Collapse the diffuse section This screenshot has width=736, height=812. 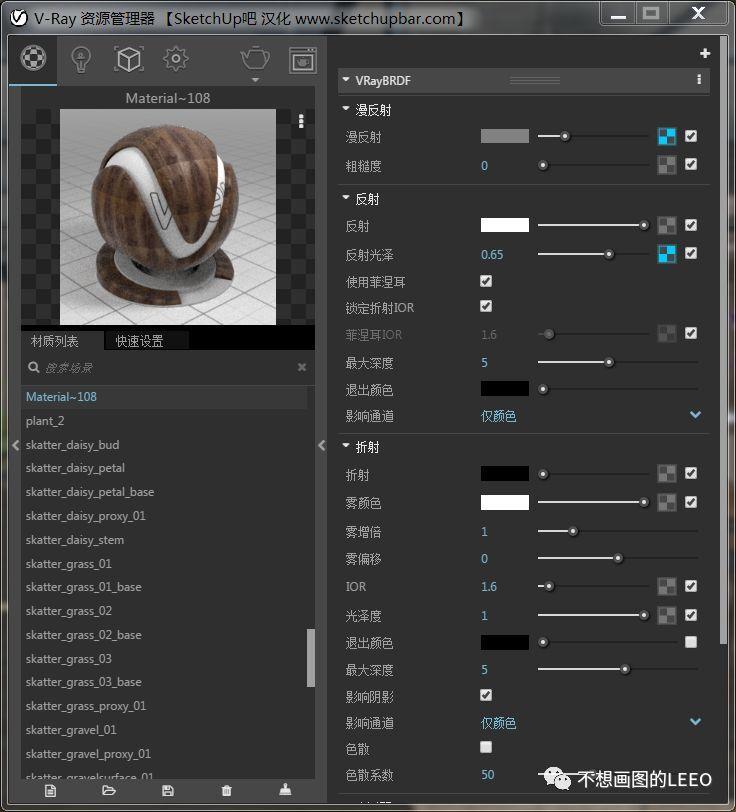coord(345,109)
